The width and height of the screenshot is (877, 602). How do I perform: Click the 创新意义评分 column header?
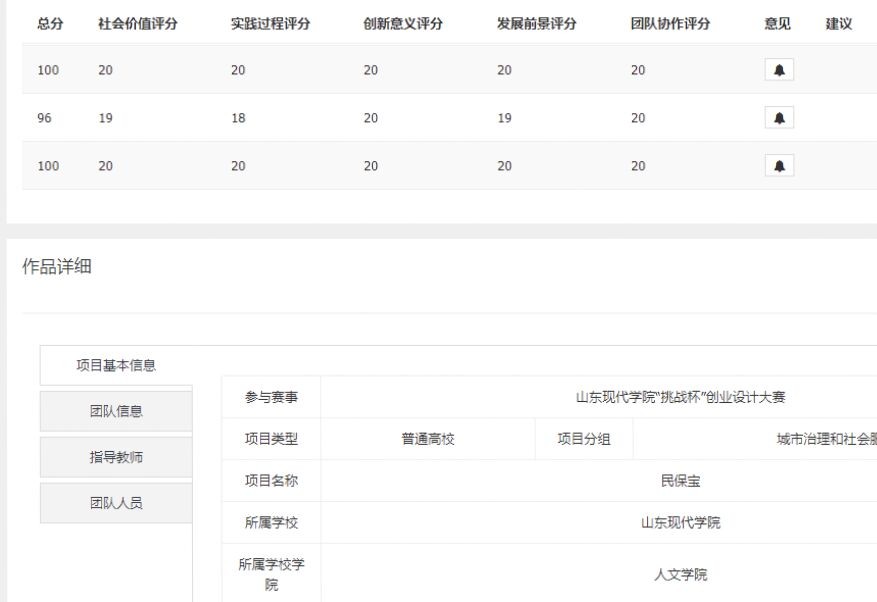coord(403,23)
